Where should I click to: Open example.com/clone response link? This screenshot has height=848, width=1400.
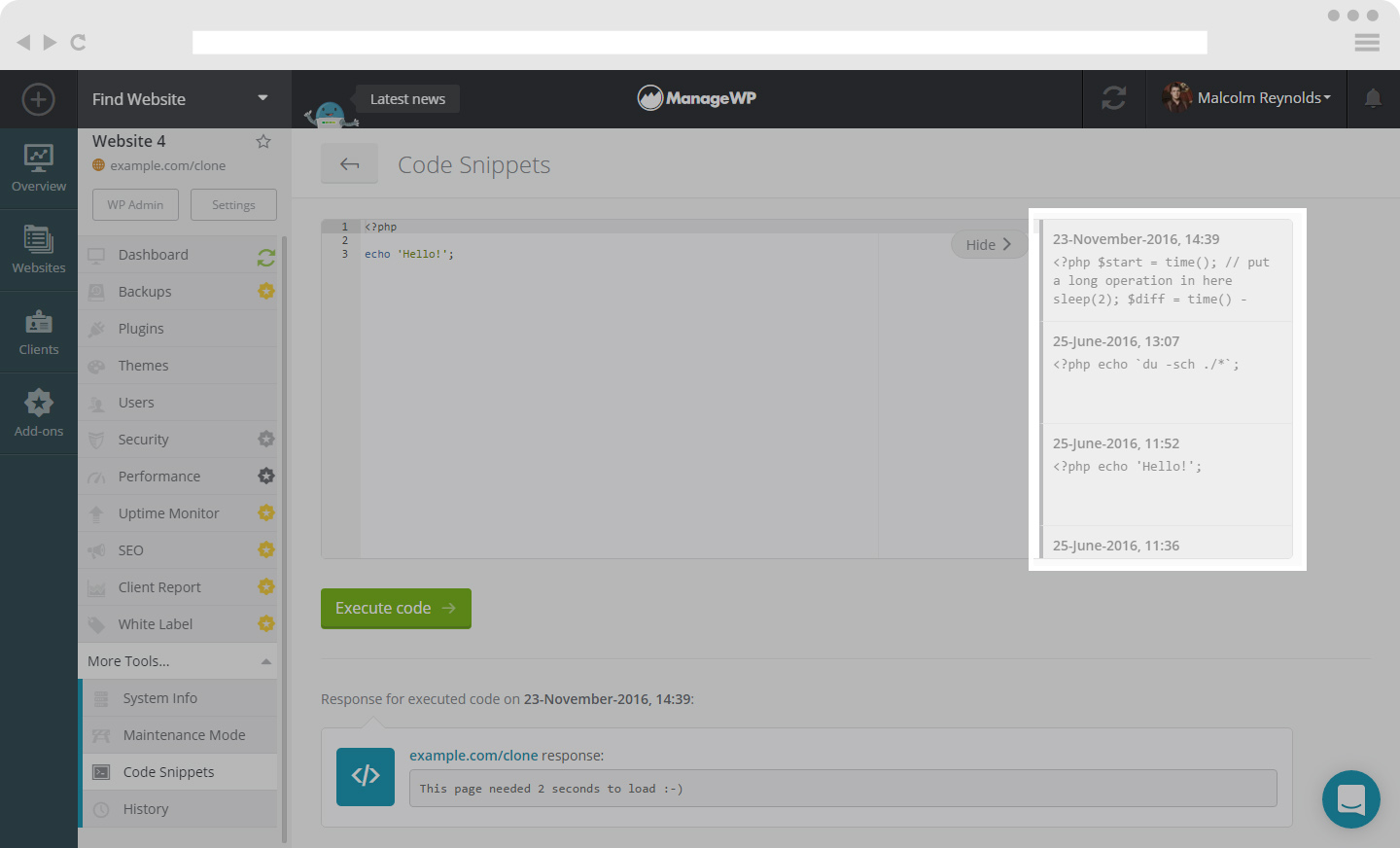coord(473,756)
